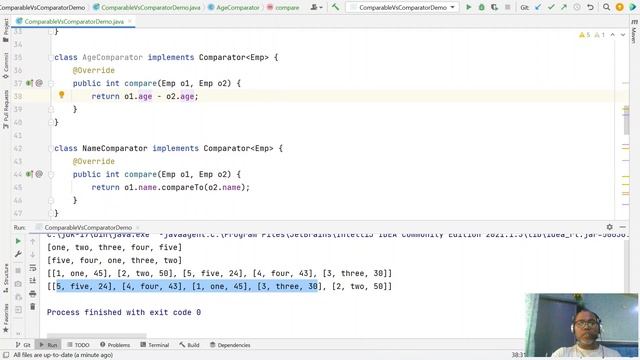Click ComparableVsComparatorDemo.java breadcrumb
Image resolution: width=640 pixels, height=360 pixels.
(x=147, y=7)
